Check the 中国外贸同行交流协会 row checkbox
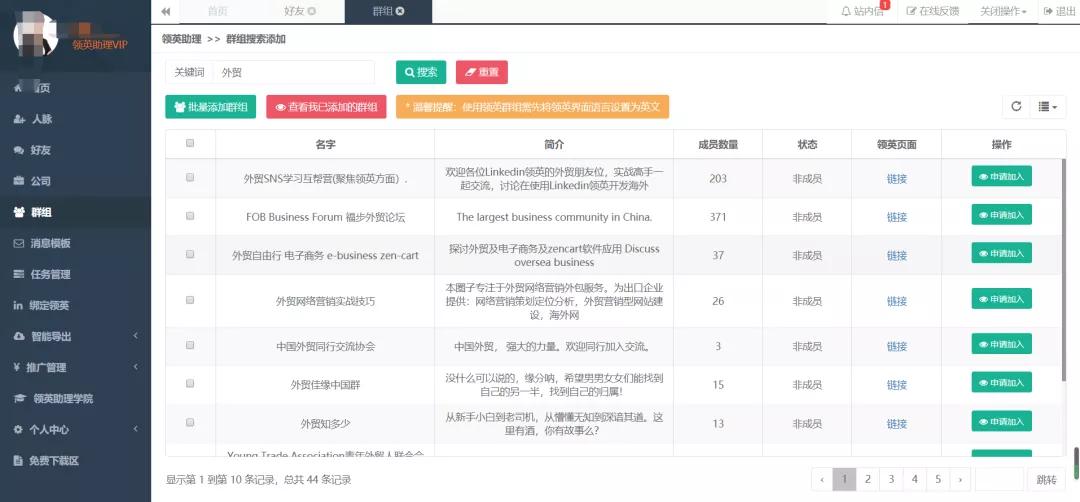Viewport: 1080px width, 502px height. (190, 345)
